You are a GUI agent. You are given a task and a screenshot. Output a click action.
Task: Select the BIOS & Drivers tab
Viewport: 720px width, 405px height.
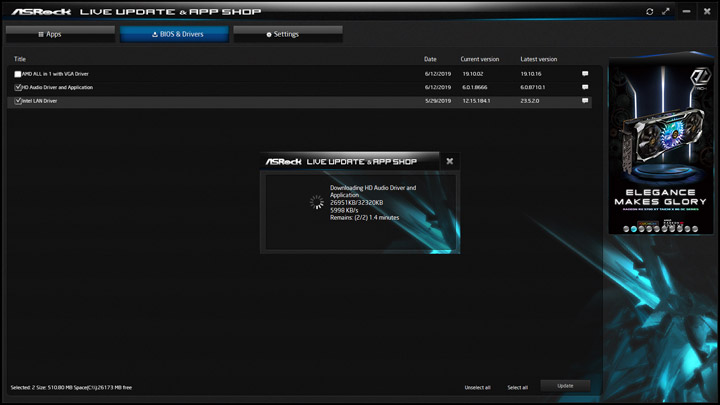pyautogui.click(x=174, y=34)
